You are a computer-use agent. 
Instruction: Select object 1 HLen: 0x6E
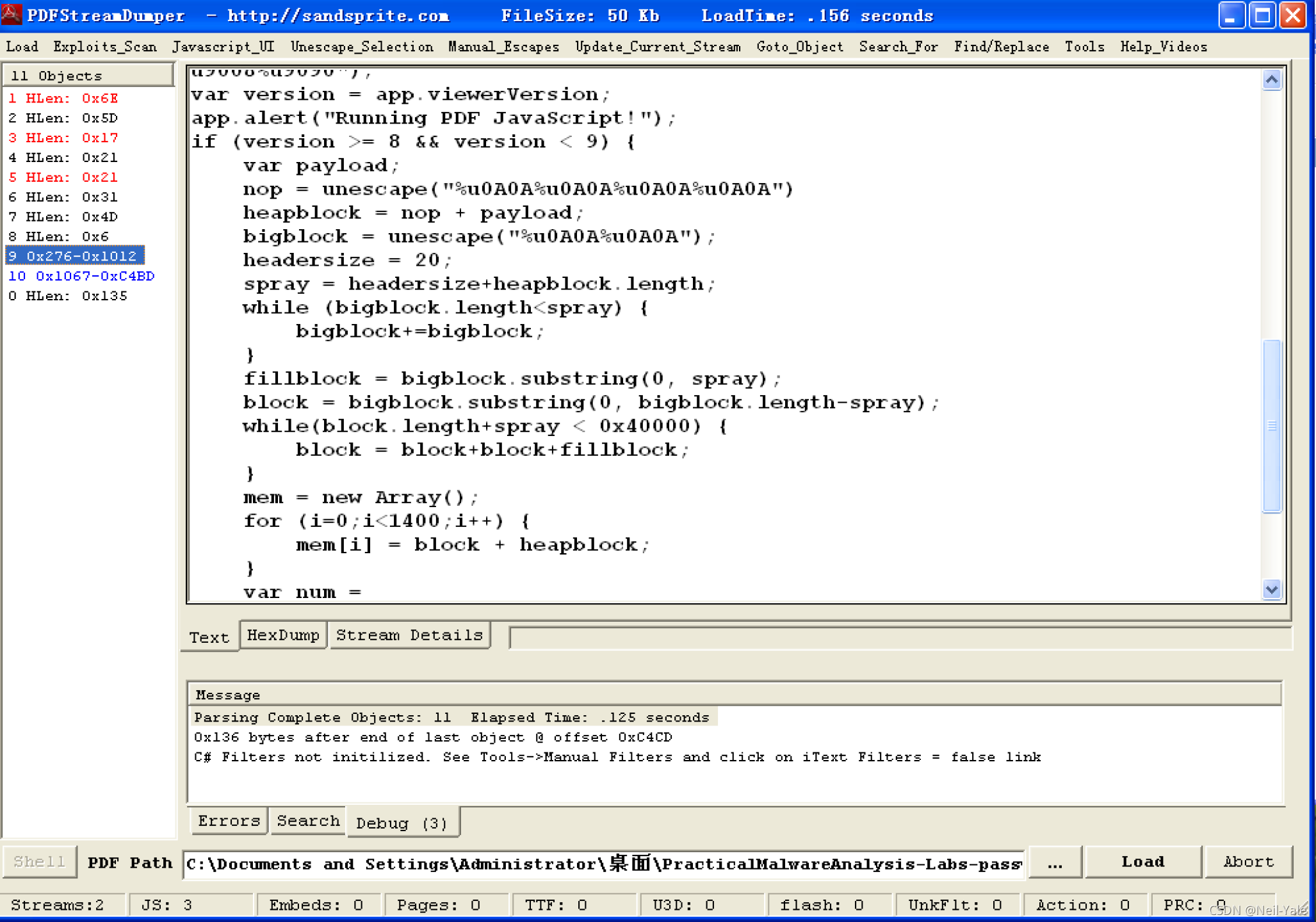coord(63,99)
